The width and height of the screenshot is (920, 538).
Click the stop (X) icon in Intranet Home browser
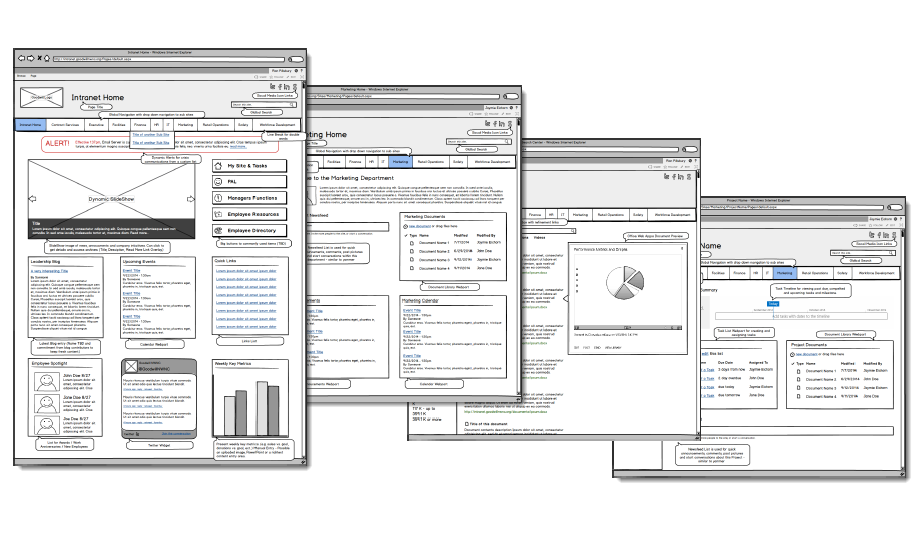pos(39,58)
